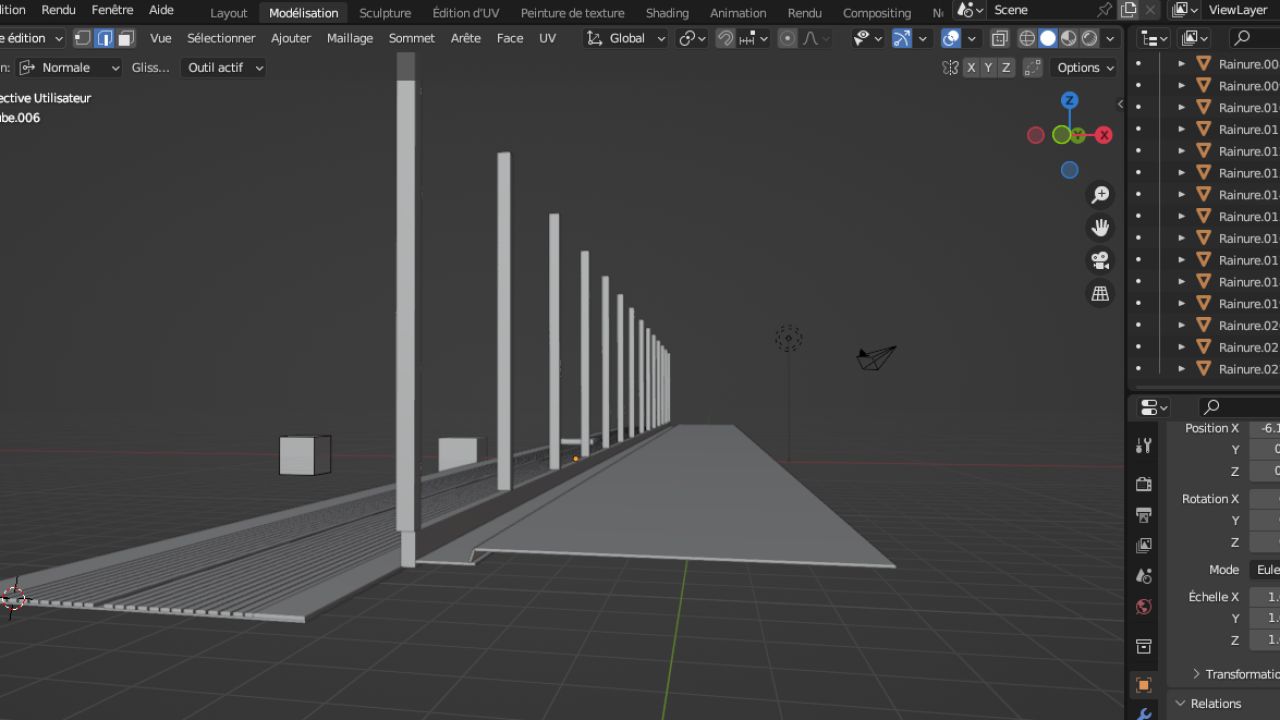Switch to solid shading mode

[x=1048, y=38]
